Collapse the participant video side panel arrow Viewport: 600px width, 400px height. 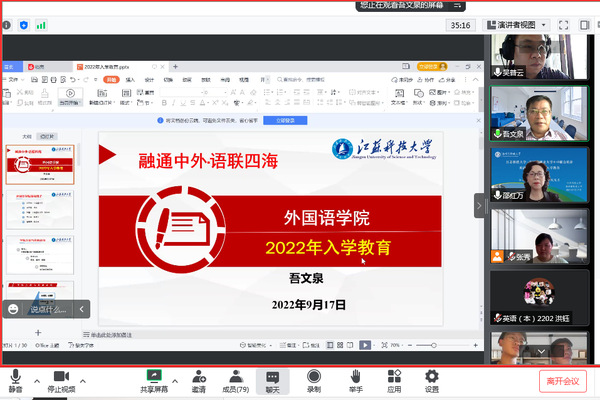click(479, 204)
